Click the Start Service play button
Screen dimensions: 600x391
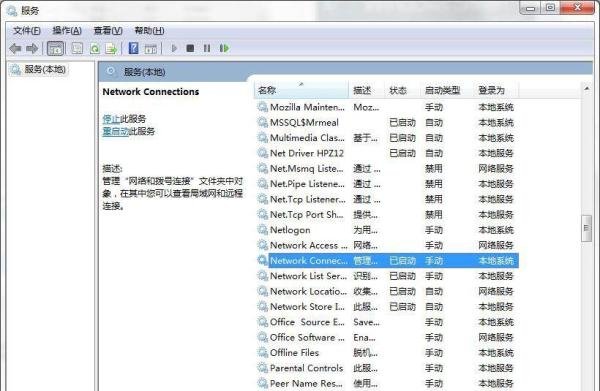click(174, 48)
